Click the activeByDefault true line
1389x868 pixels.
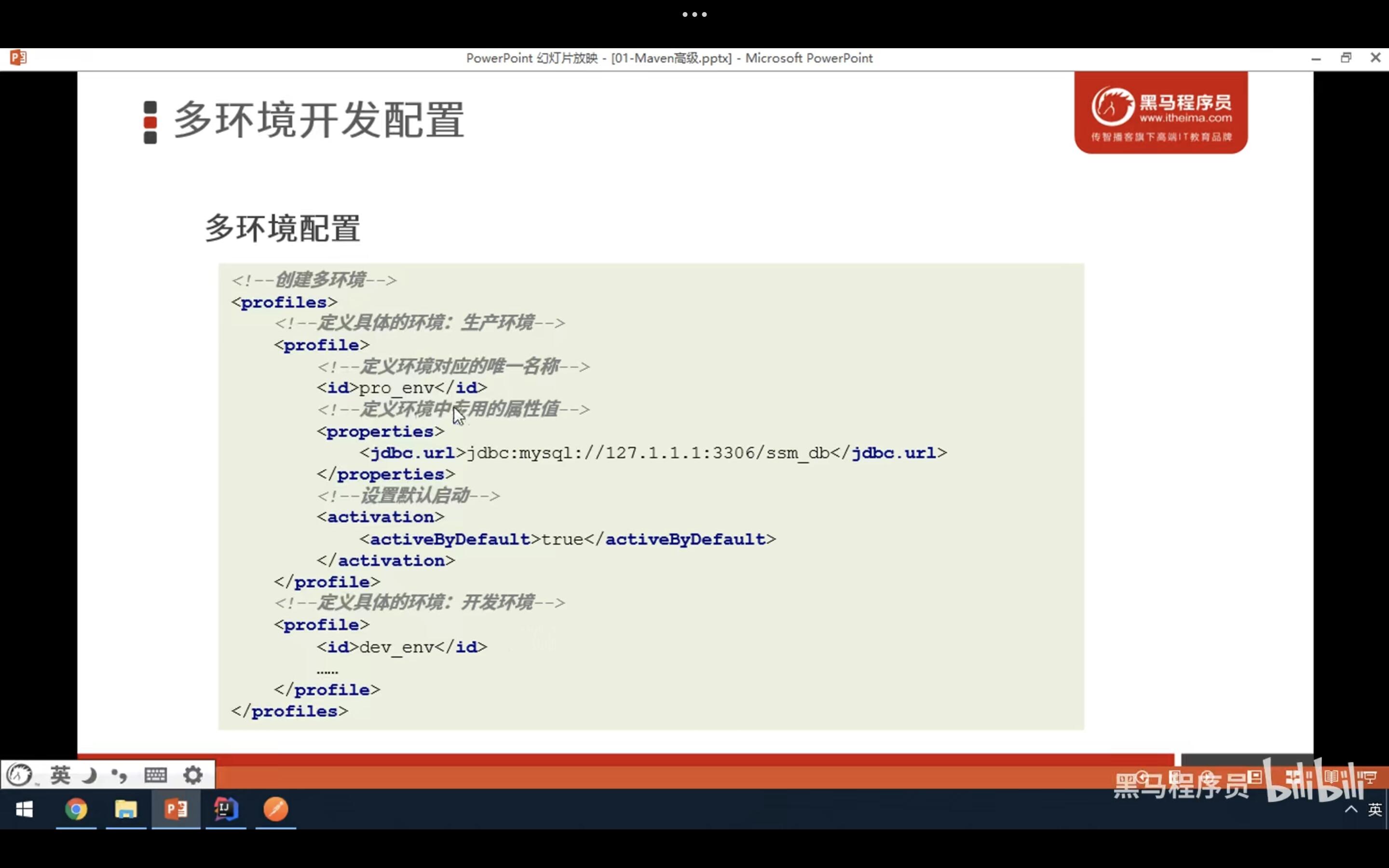pos(568,539)
